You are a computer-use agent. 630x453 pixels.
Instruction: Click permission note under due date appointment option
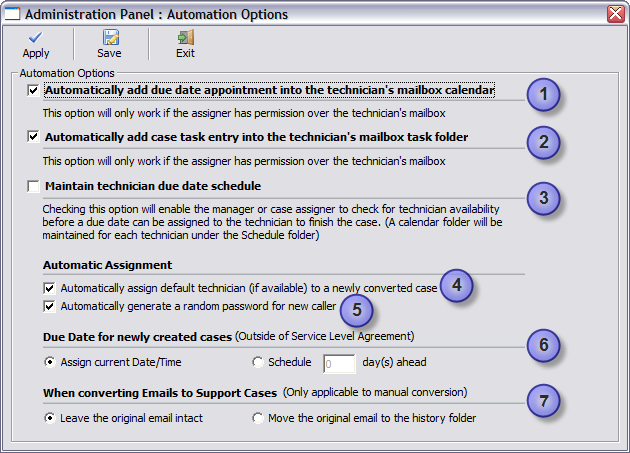(x=244, y=113)
